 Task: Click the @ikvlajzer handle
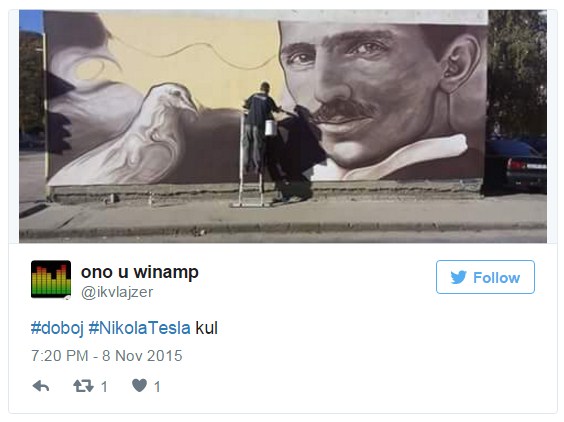[x=117, y=292]
